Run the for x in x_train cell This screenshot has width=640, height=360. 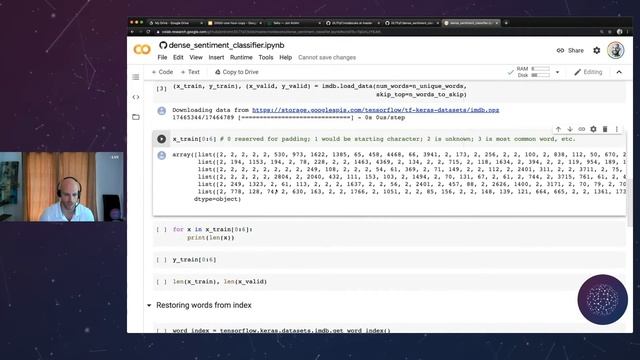coord(162,229)
